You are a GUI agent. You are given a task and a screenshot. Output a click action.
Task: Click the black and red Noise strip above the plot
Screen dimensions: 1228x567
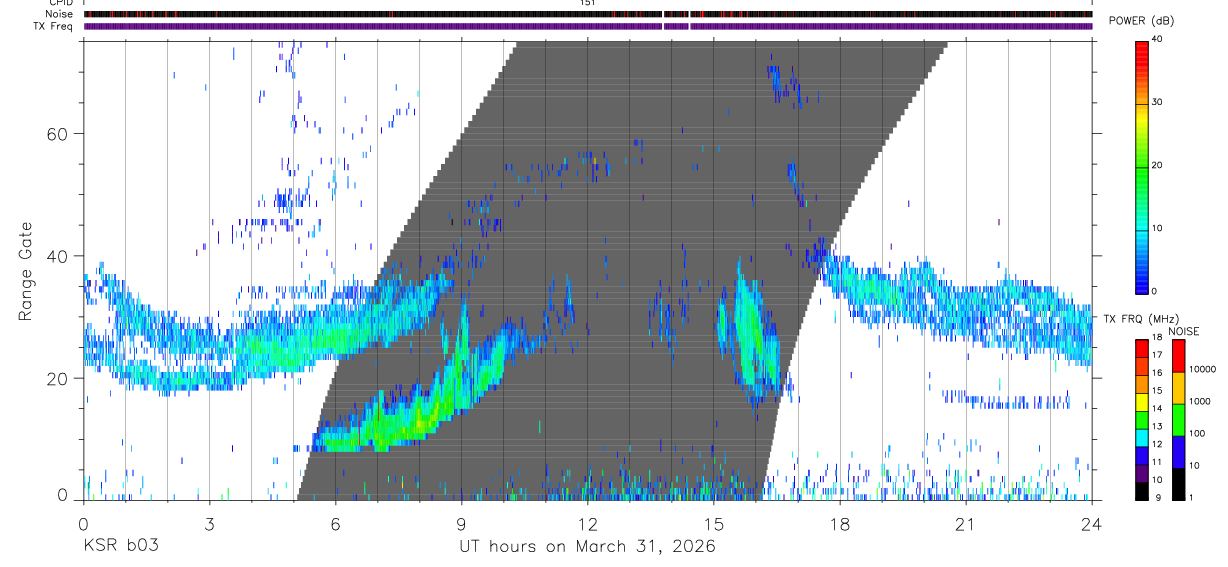(587, 14)
